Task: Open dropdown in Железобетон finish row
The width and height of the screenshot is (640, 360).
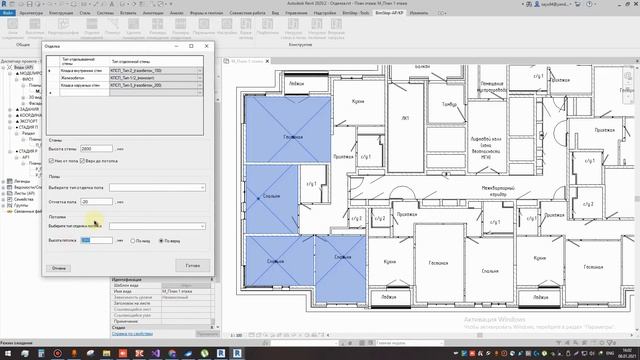Action: click(200, 78)
